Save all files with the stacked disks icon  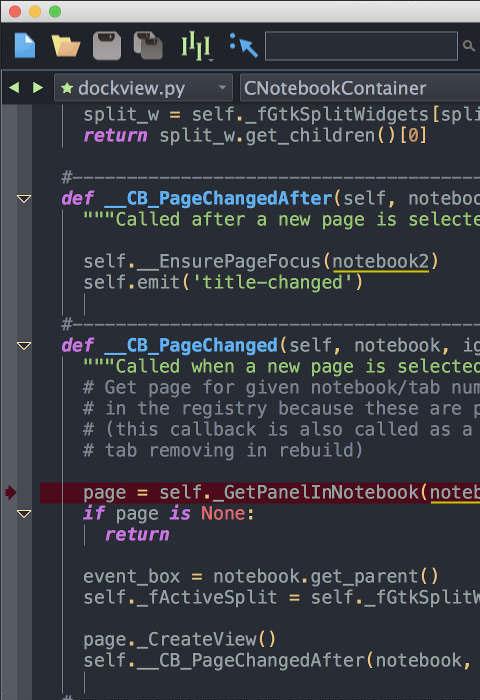pos(148,45)
